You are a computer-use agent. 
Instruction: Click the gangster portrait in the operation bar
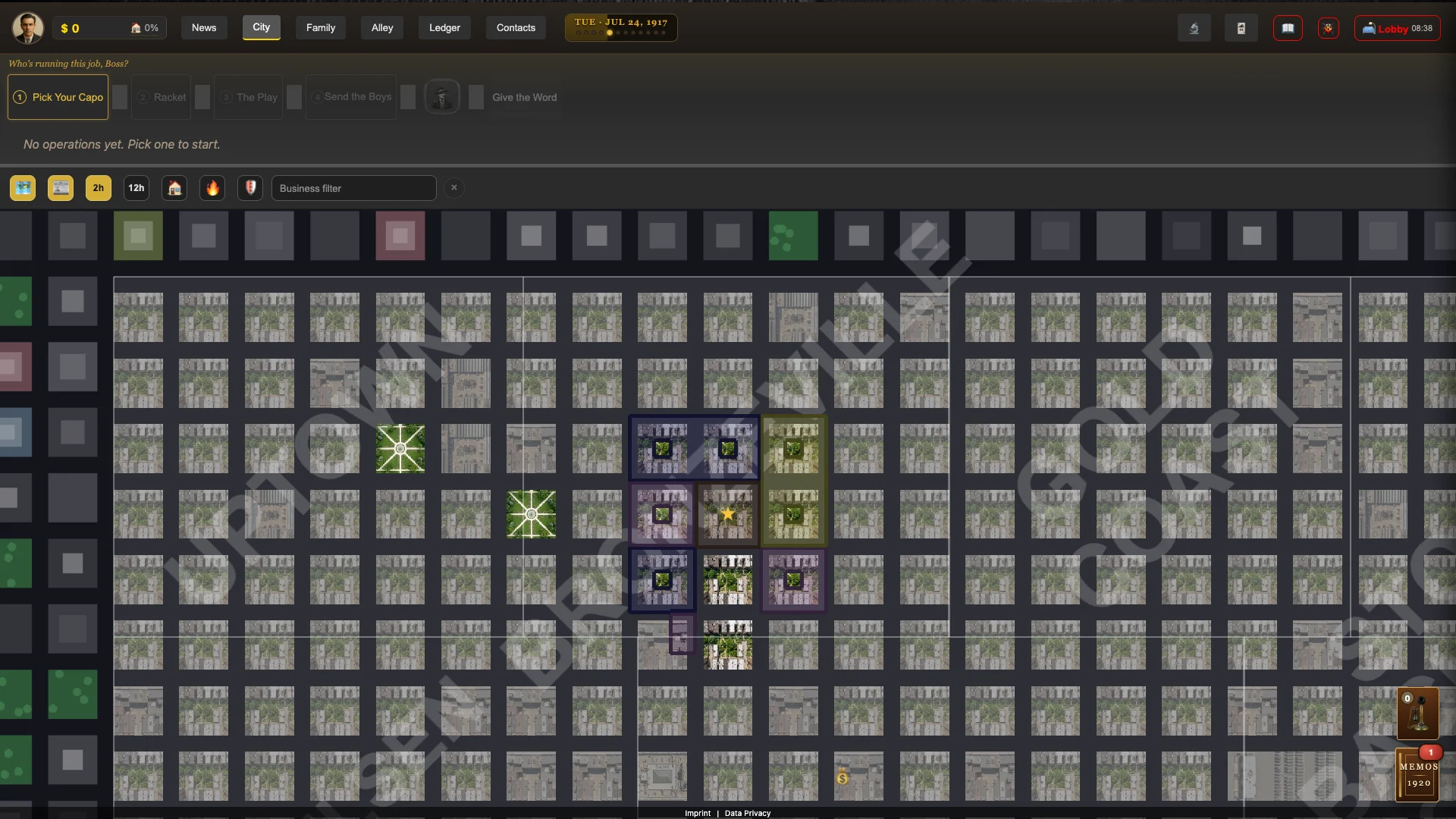coord(442,97)
